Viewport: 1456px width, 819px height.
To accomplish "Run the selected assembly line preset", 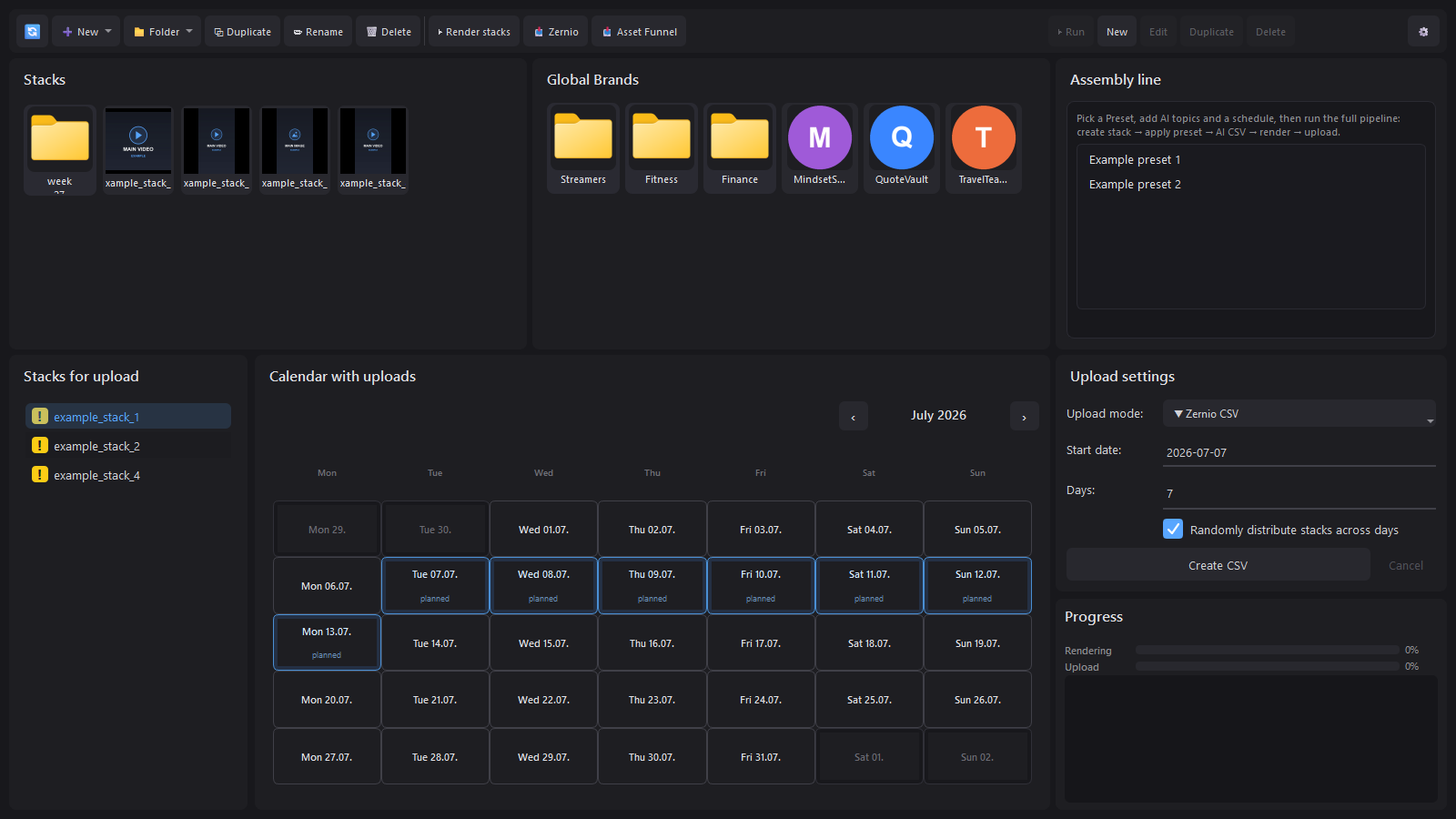I will pos(1071,32).
